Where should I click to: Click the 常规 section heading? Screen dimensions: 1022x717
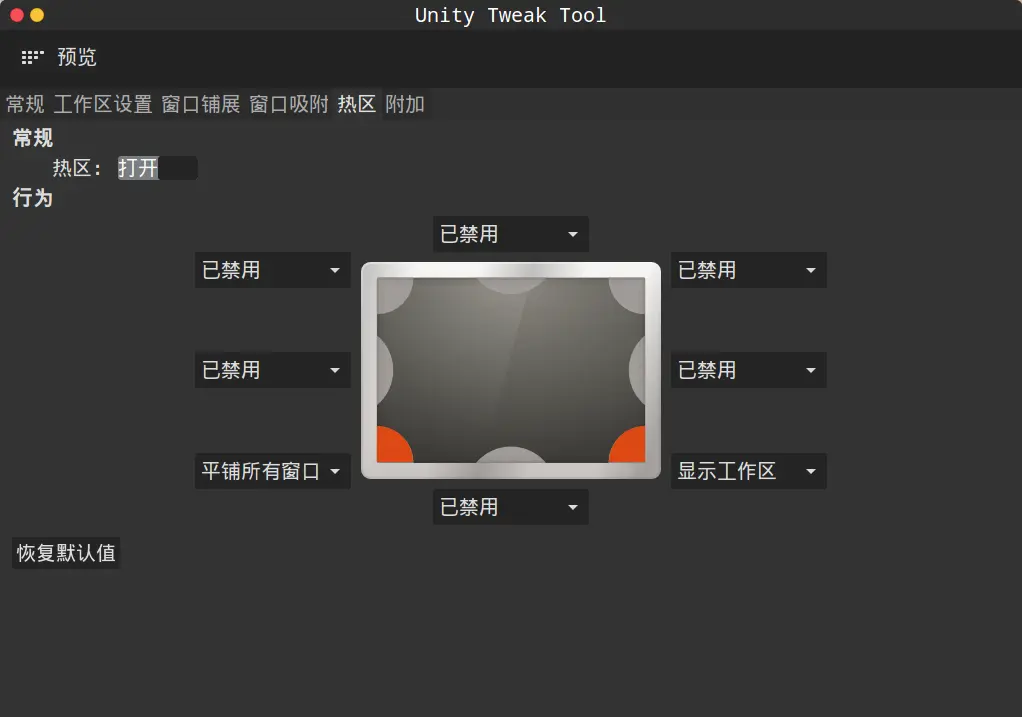coord(33,138)
